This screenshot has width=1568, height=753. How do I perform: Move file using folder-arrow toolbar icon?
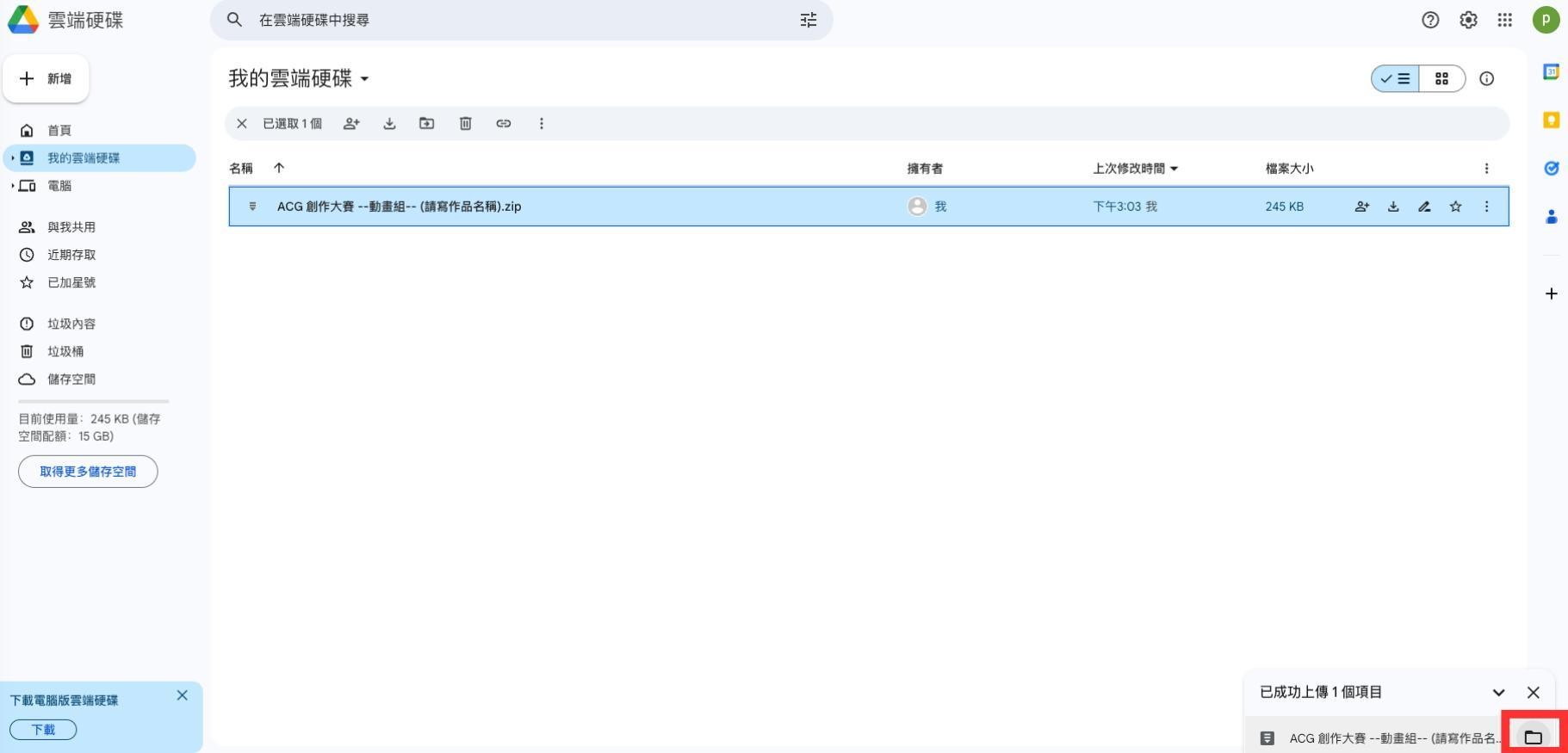point(427,124)
